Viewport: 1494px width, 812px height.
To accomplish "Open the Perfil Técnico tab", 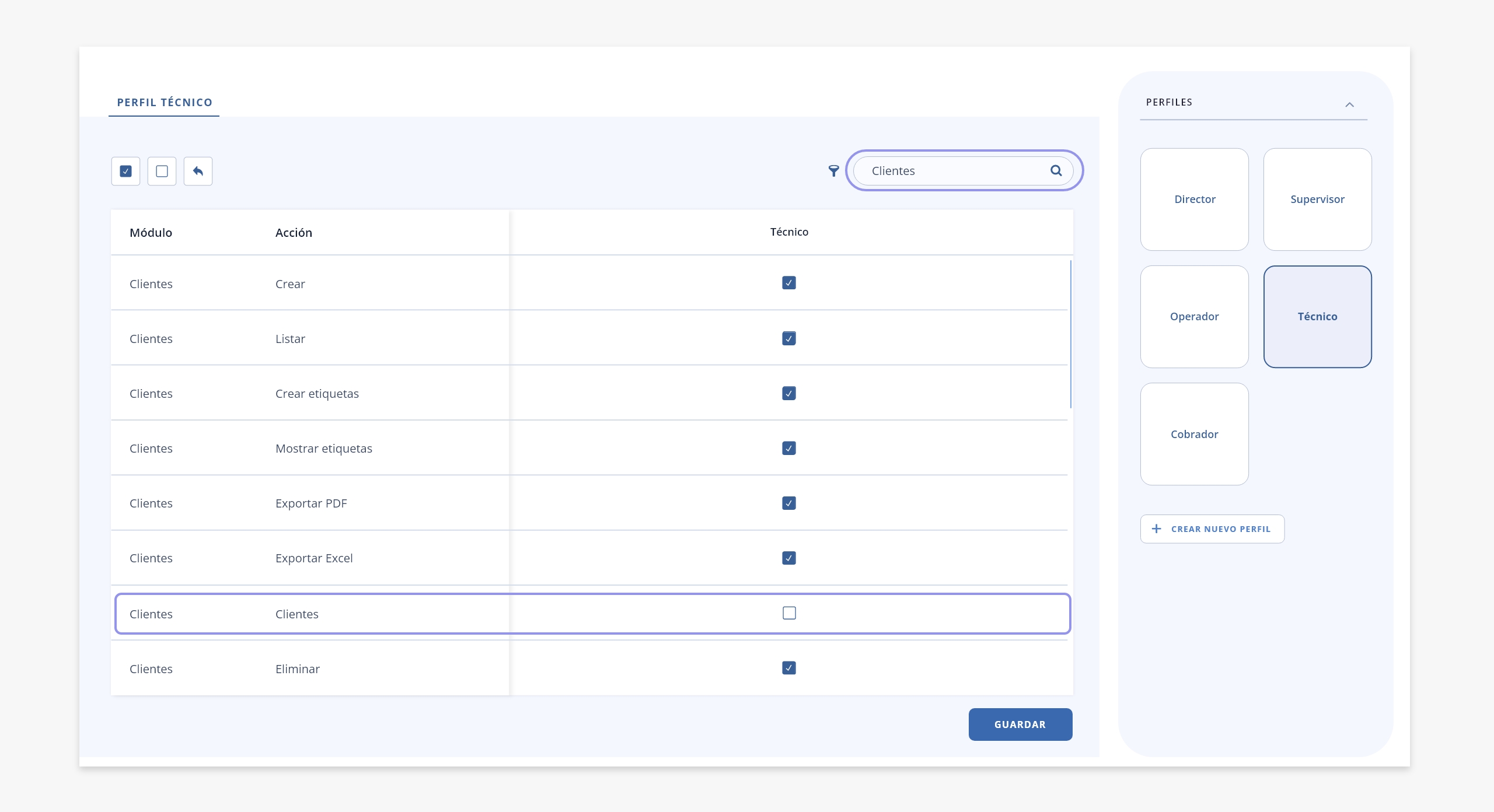I will point(165,103).
